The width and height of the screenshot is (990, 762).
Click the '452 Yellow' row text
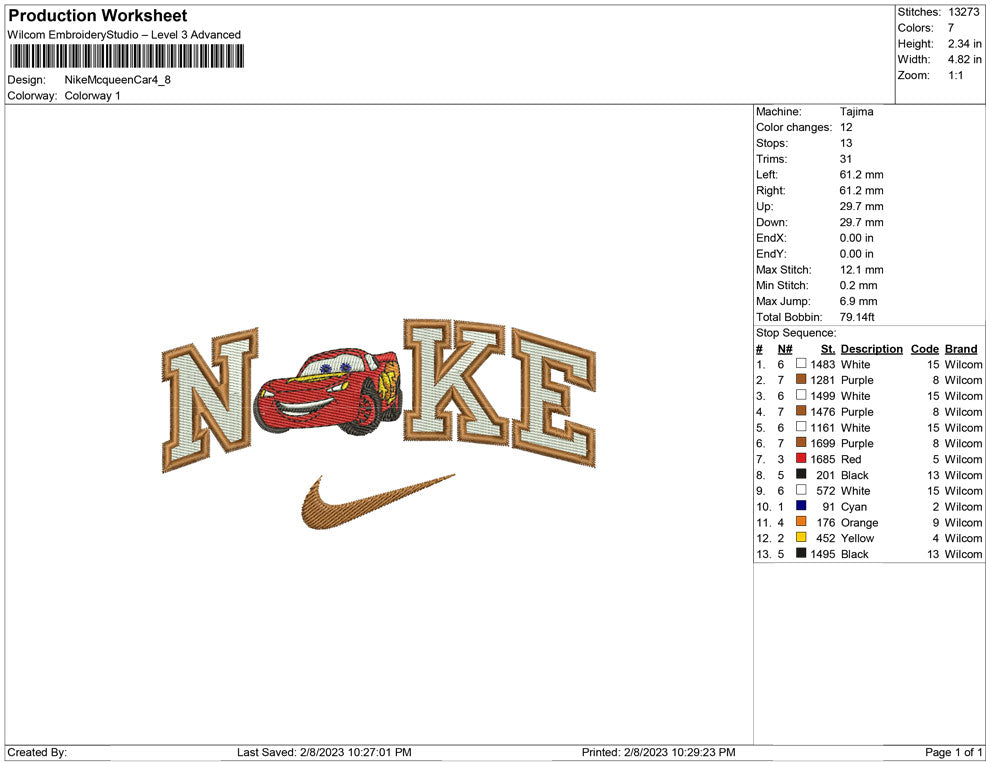coord(845,538)
